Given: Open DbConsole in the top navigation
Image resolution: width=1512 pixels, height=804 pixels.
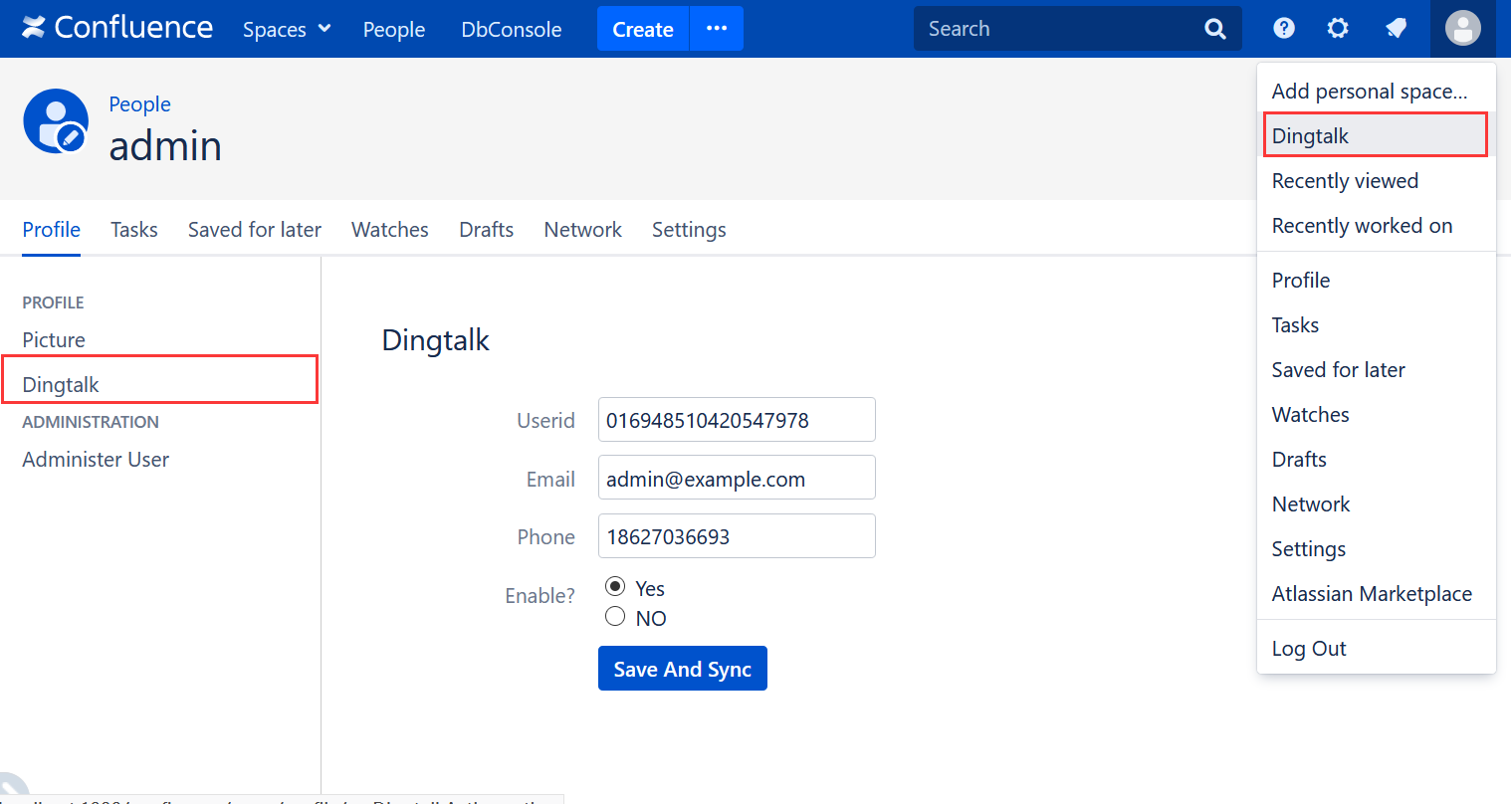Looking at the screenshot, I should [512, 30].
